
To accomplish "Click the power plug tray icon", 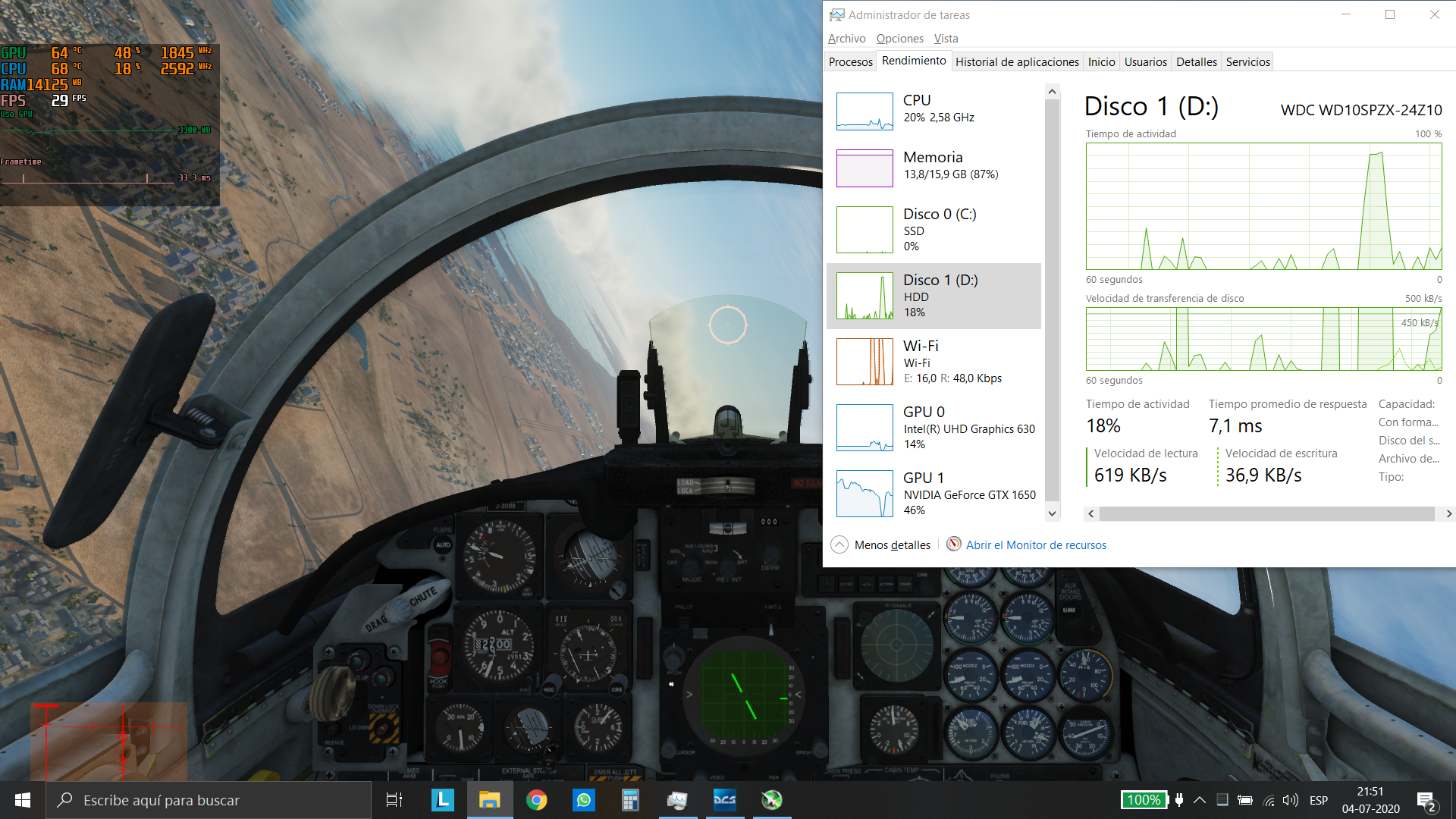I will 1179,800.
